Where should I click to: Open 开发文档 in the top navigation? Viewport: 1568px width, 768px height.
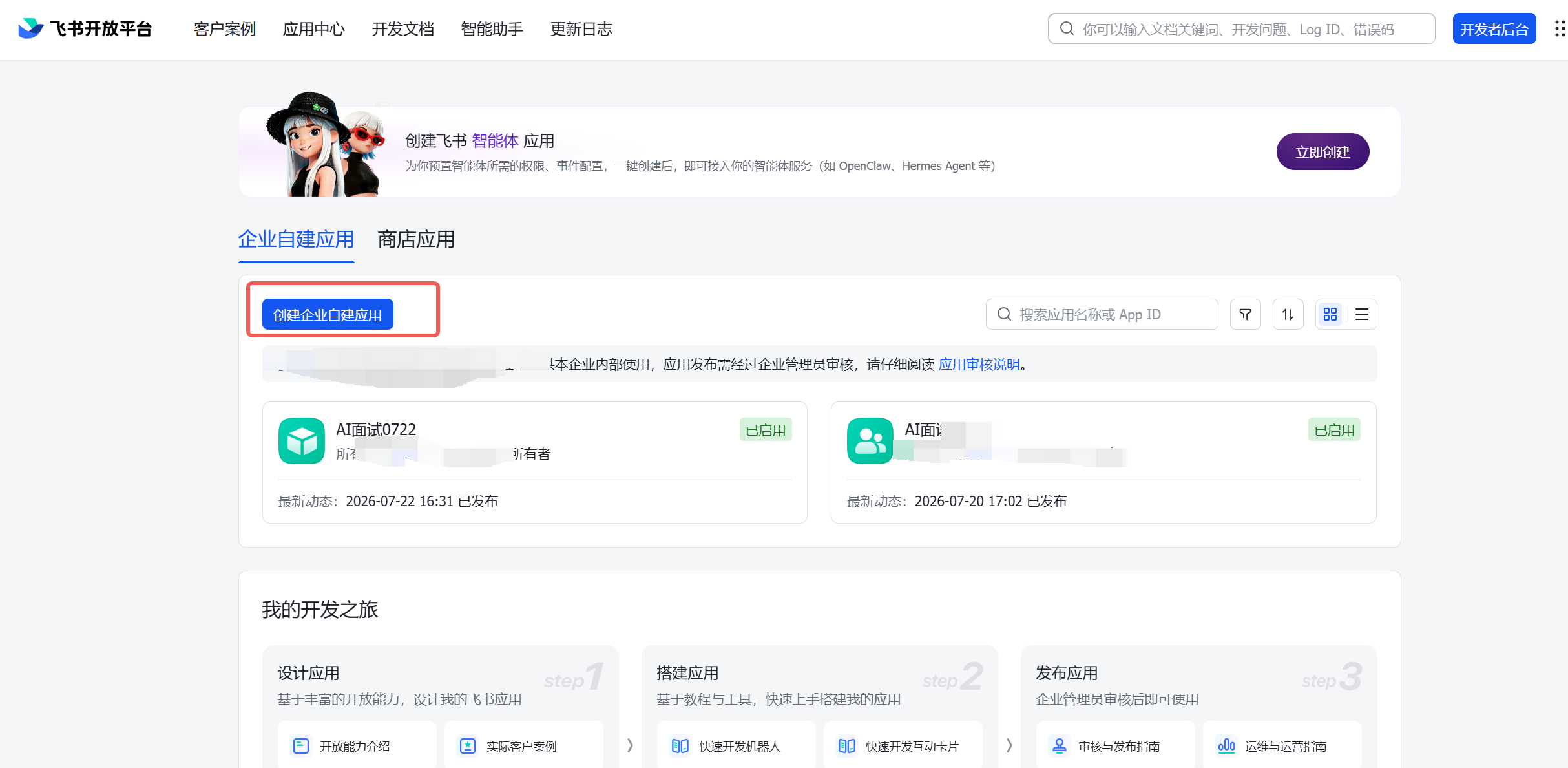[x=403, y=29]
